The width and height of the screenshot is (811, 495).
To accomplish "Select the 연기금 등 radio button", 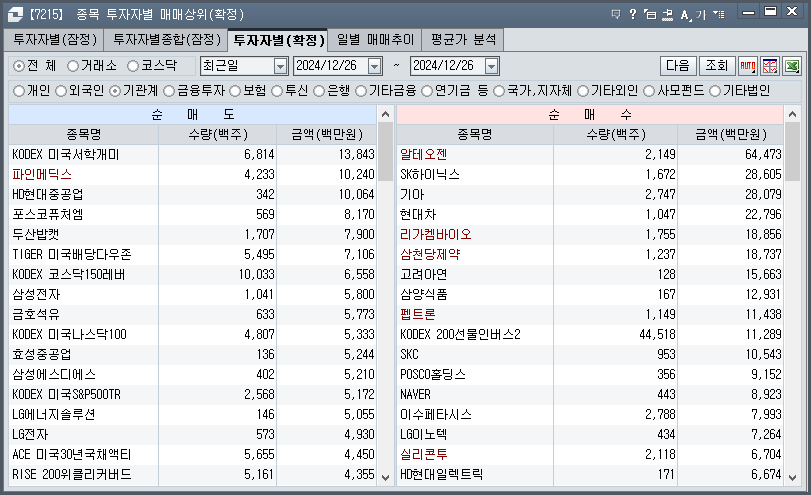I will point(427,91).
